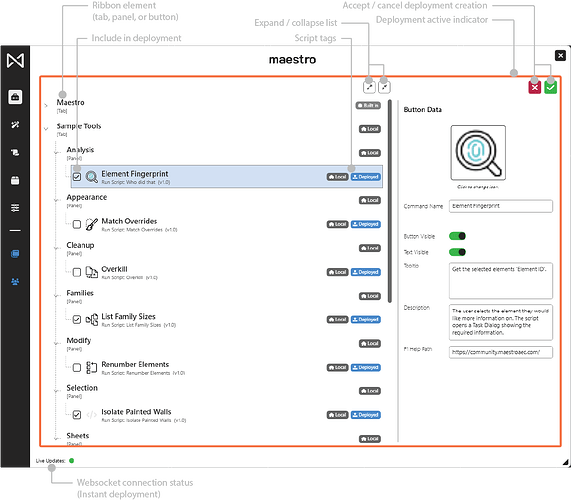Click the Isolate Painted Walls code icon
Image resolution: width=571 pixels, height=500 pixels.
pyautogui.click(x=91, y=415)
